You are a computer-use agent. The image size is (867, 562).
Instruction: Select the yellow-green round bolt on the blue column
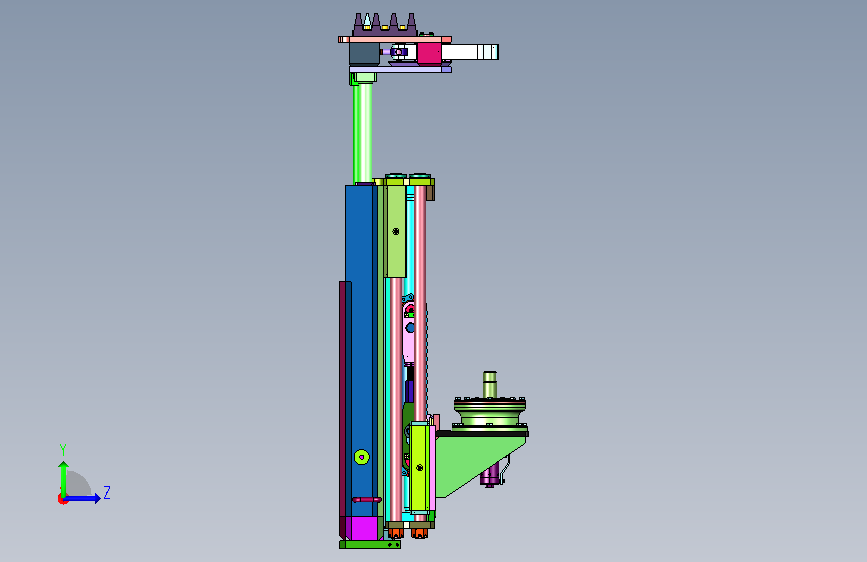[362, 457]
